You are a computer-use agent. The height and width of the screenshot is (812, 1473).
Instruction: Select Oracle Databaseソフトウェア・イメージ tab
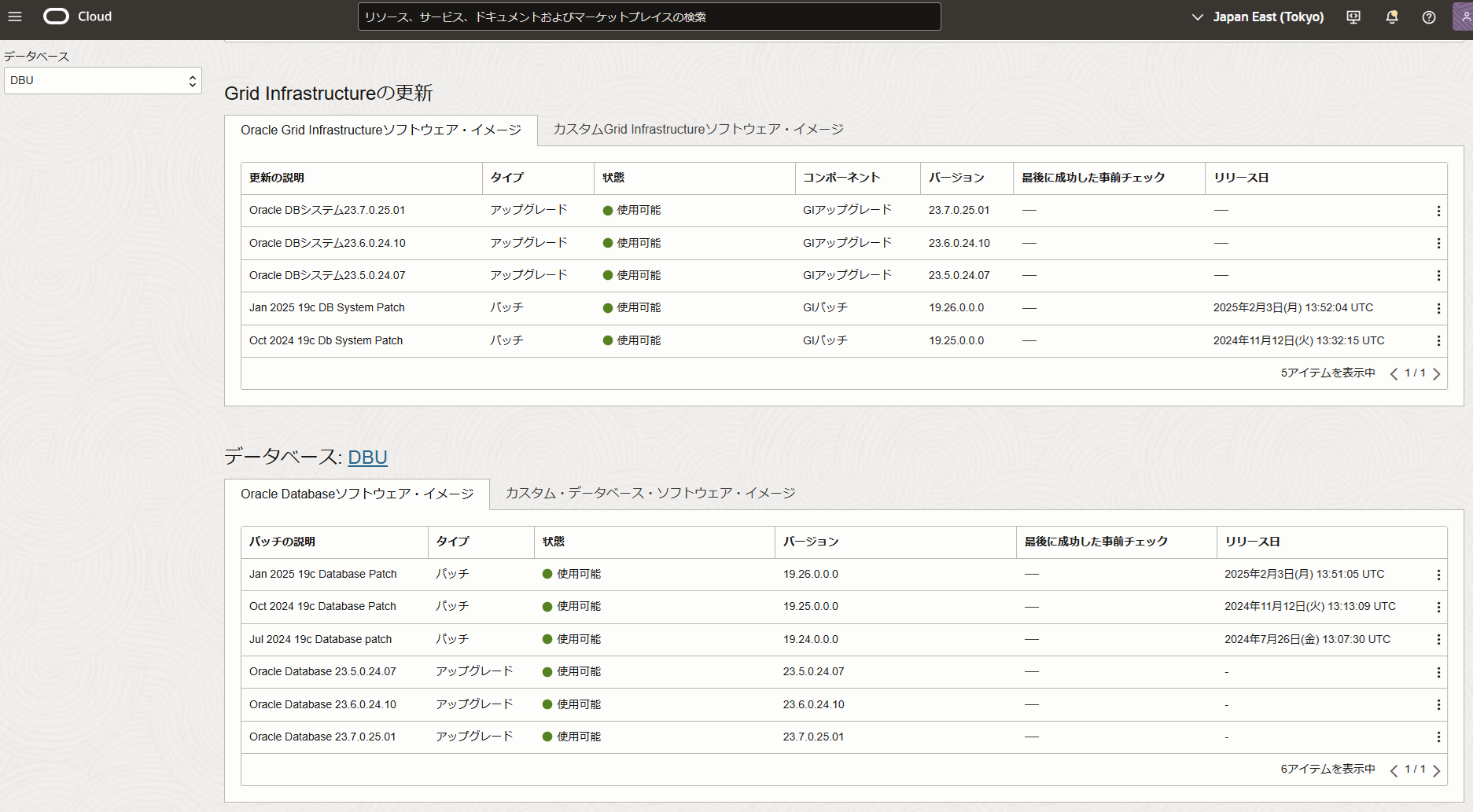(x=357, y=494)
